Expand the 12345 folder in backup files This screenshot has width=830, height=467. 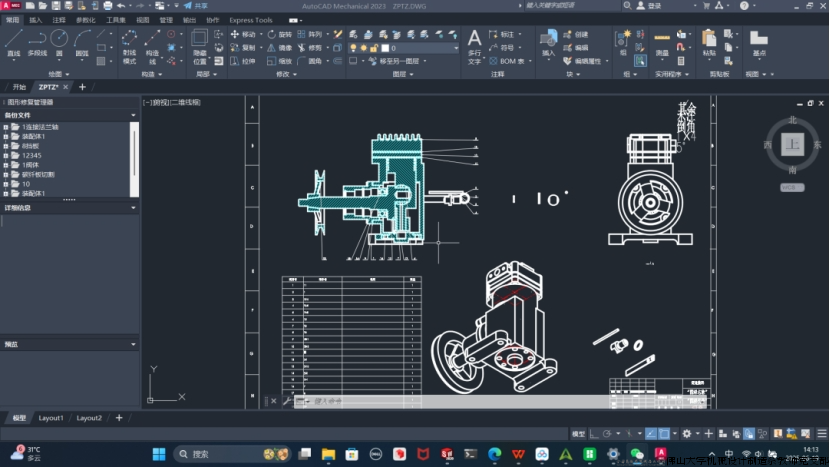coord(5,155)
